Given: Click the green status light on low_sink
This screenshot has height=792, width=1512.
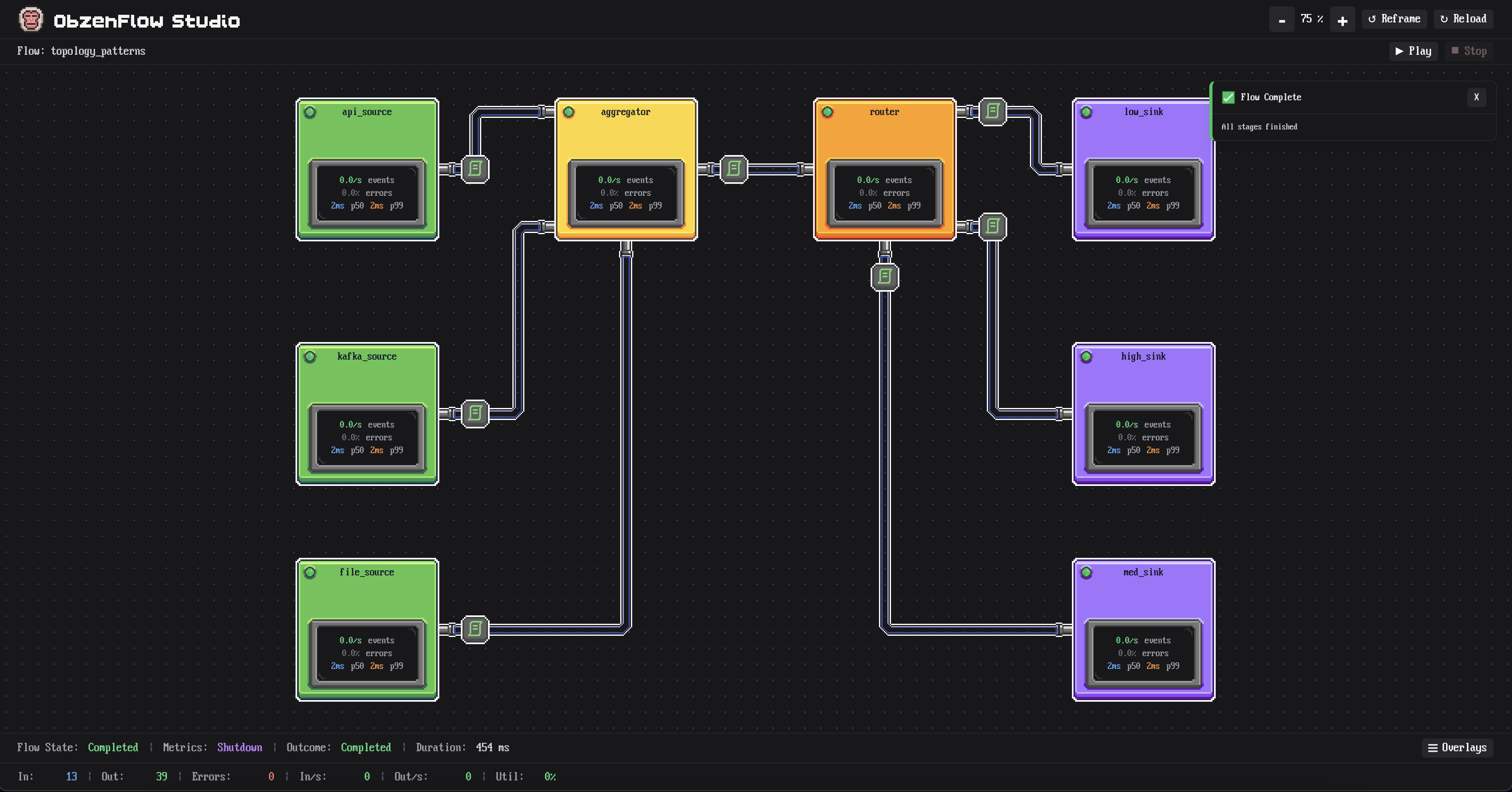Looking at the screenshot, I should 1086,112.
